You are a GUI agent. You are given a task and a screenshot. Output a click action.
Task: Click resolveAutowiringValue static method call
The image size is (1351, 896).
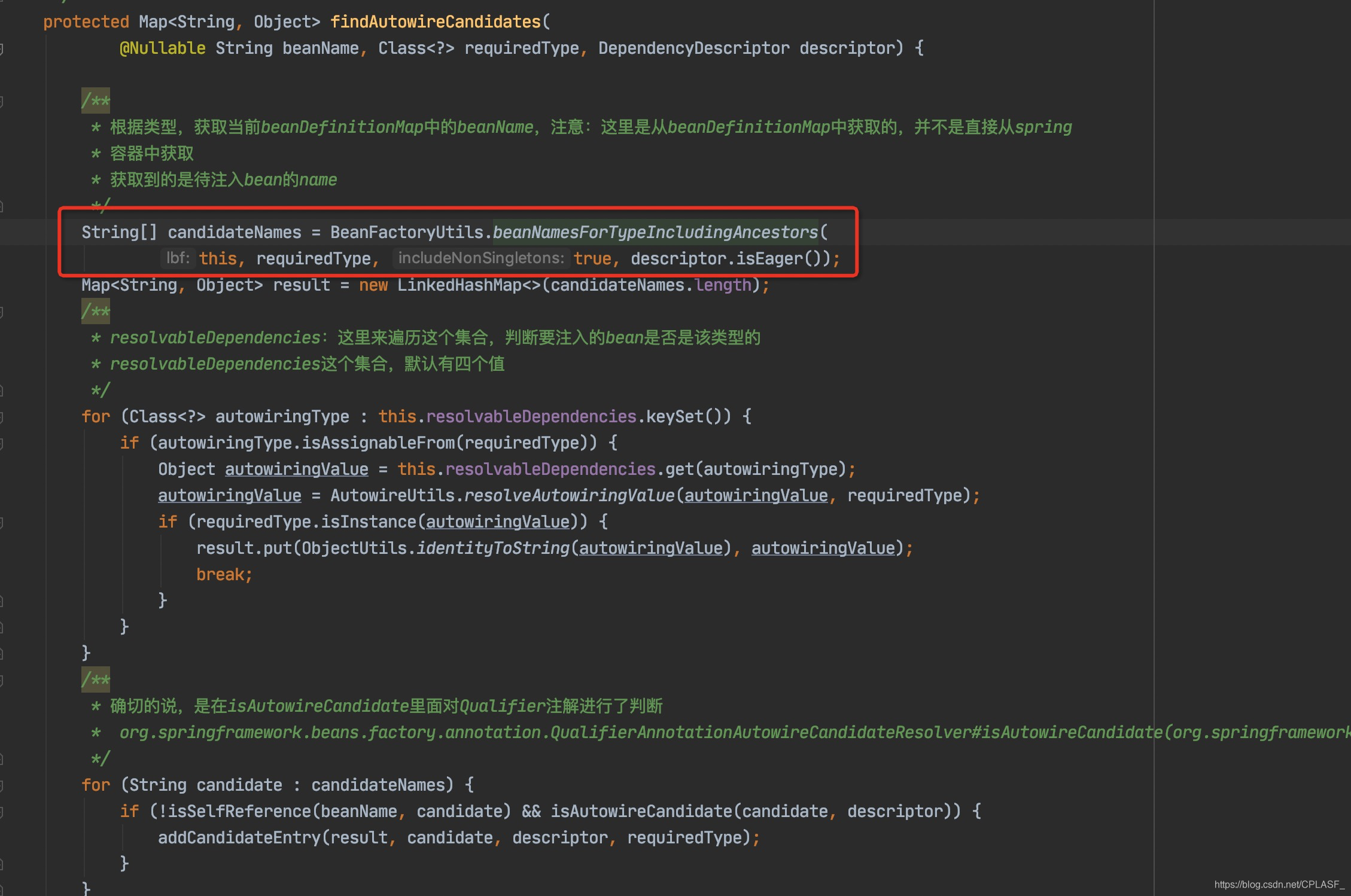pyautogui.click(x=569, y=496)
